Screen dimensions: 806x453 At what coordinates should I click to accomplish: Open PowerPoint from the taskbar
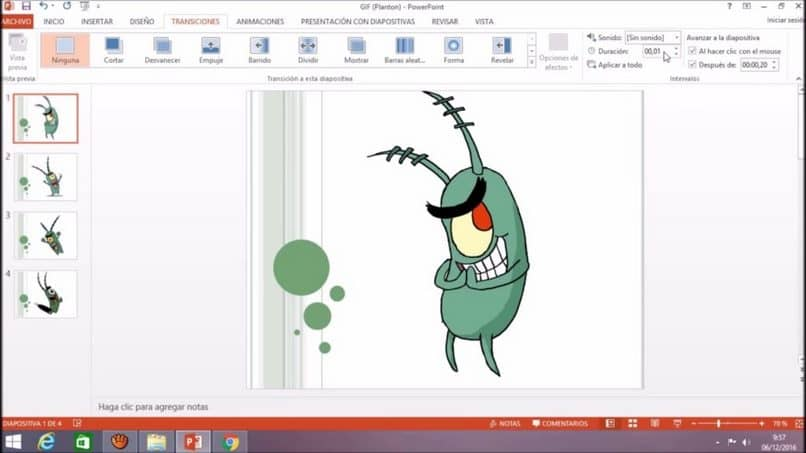193,442
